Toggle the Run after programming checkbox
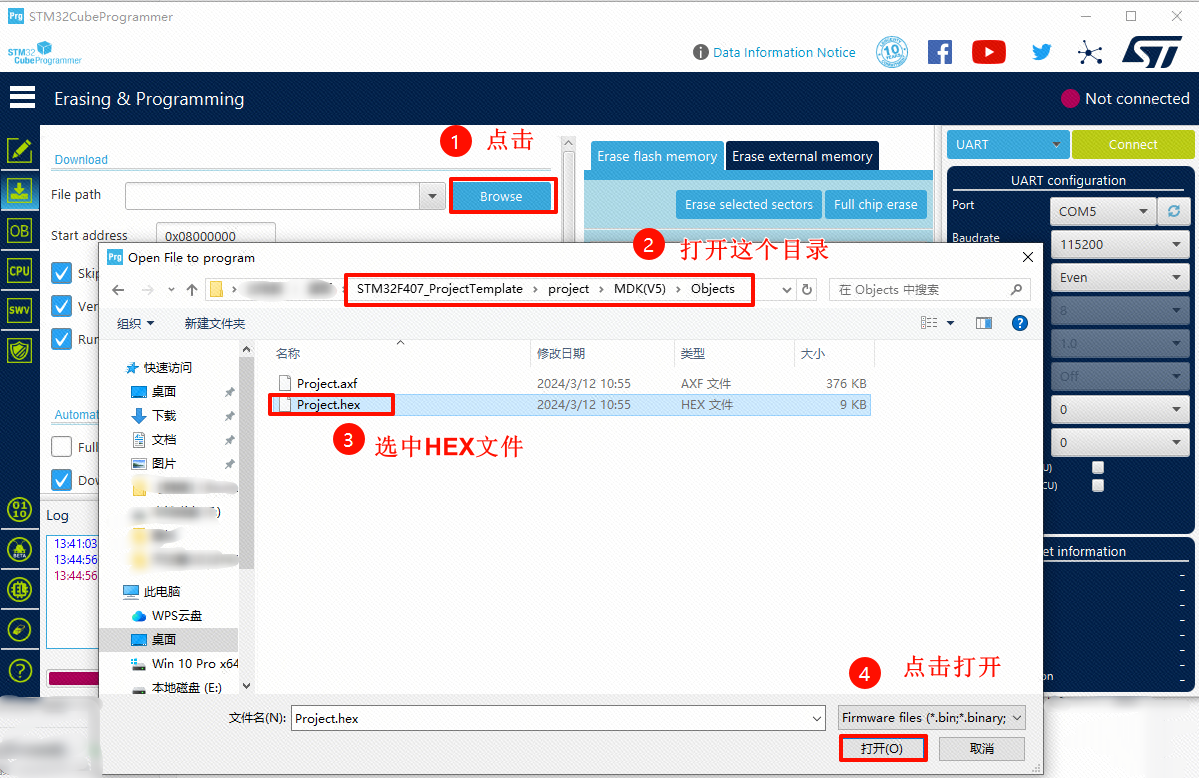Viewport: 1199px width, 778px height. [x=61, y=339]
